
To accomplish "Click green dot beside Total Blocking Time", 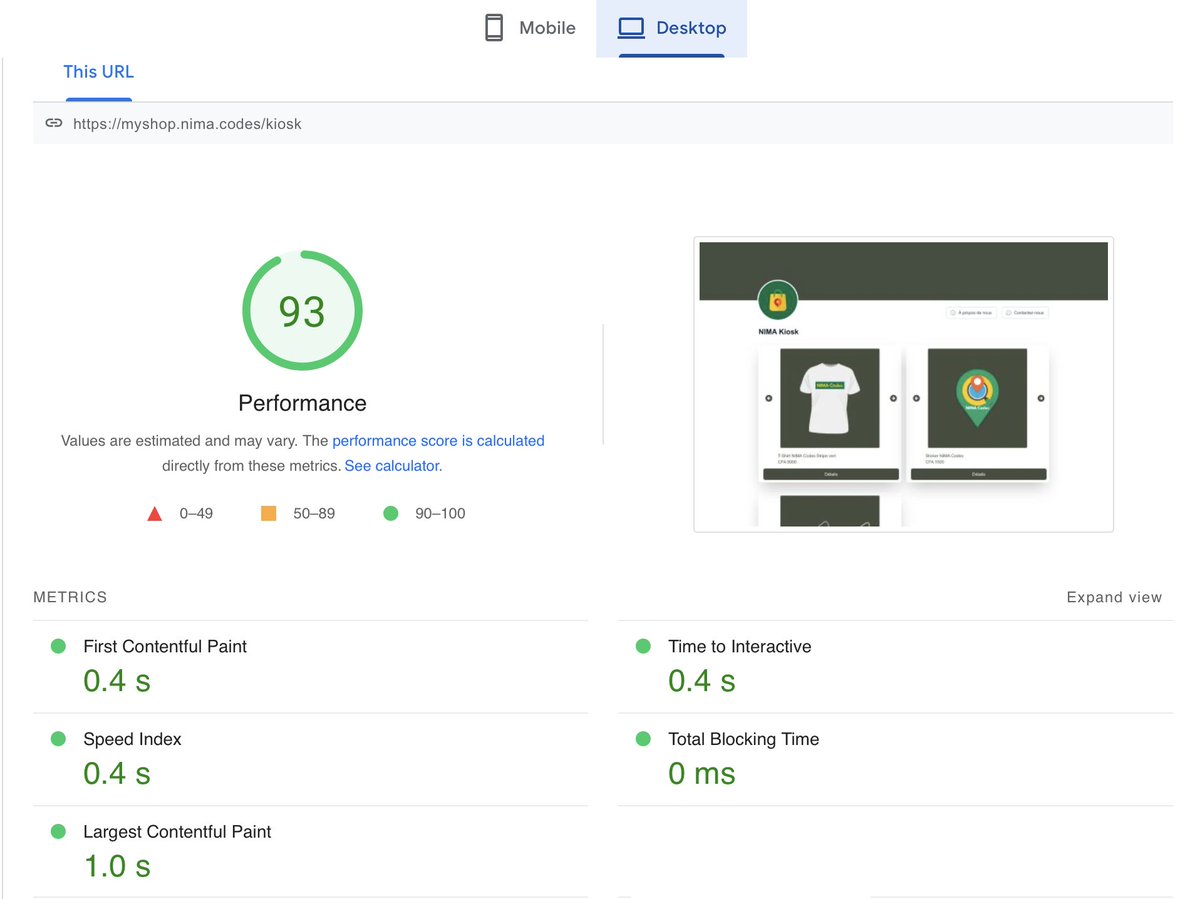I will (x=643, y=739).
